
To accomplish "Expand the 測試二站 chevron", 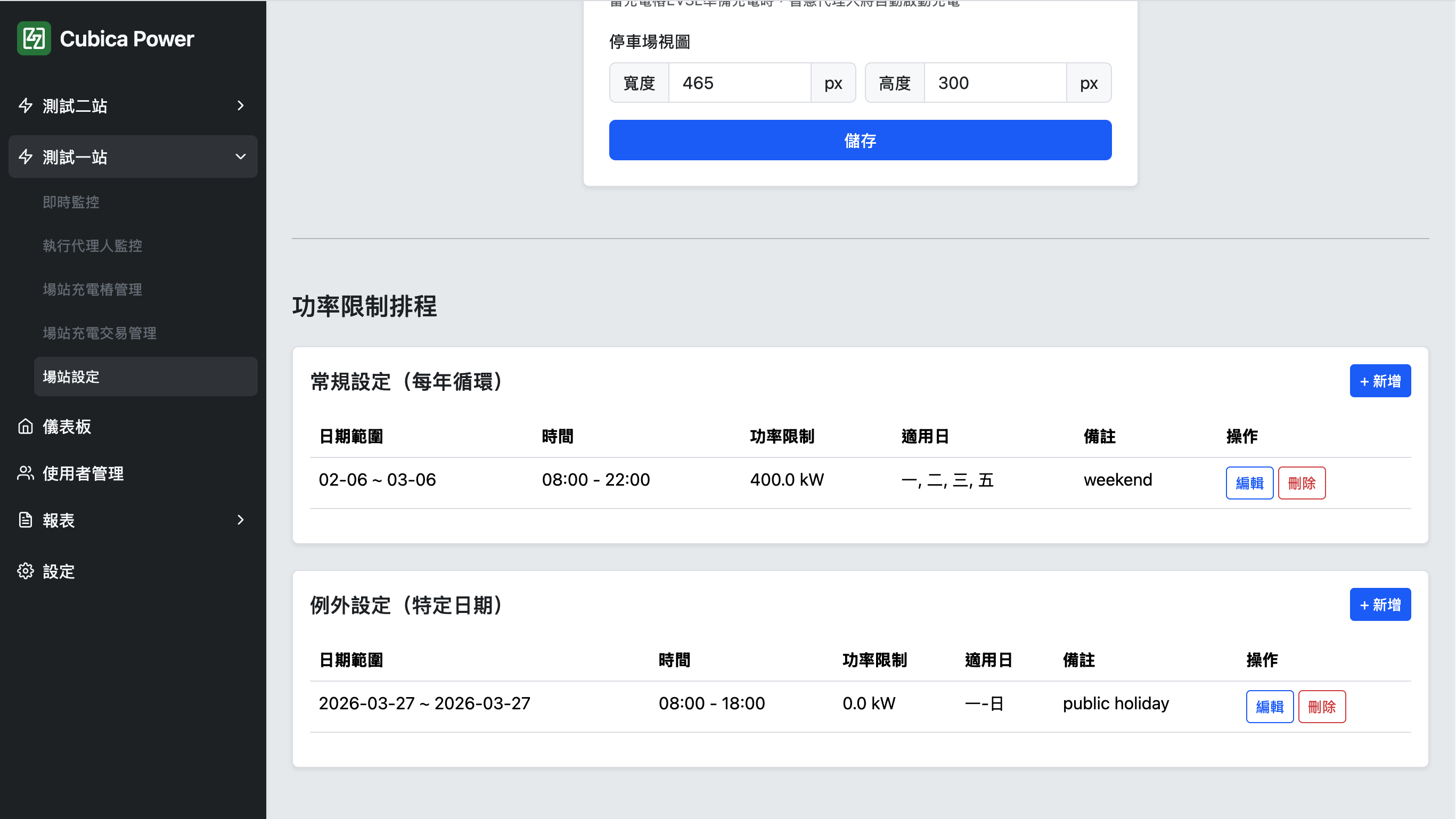I will pyautogui.click(x=241, y=105).
